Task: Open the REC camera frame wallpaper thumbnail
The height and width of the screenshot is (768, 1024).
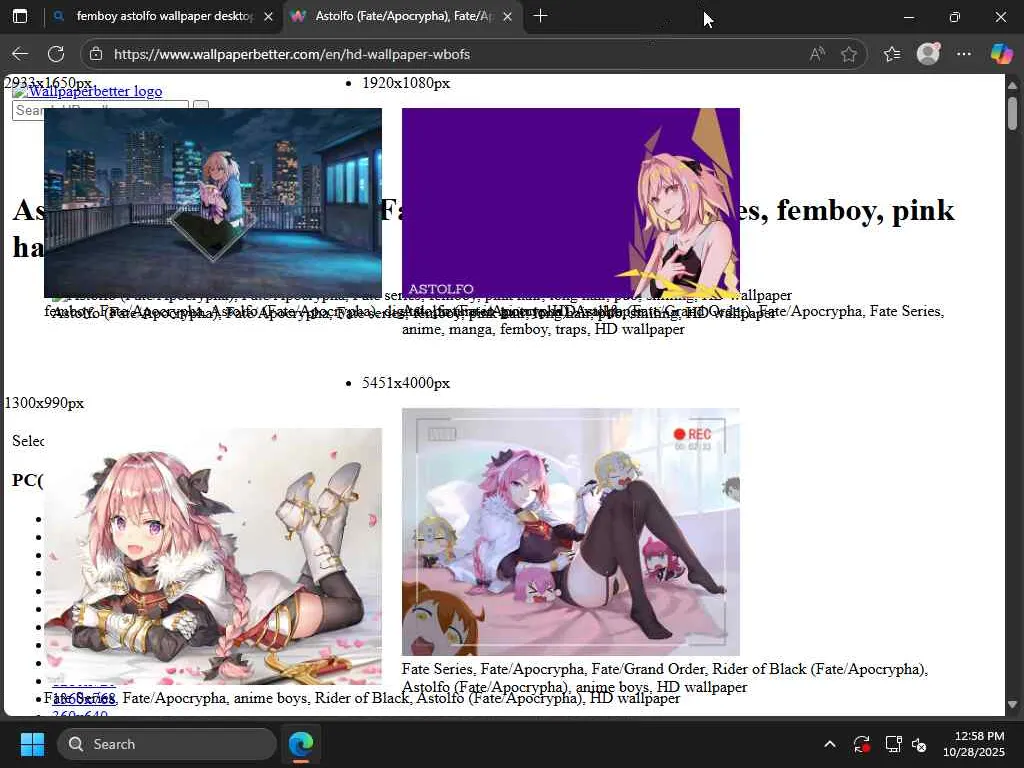Action: (x=571, y=532)
